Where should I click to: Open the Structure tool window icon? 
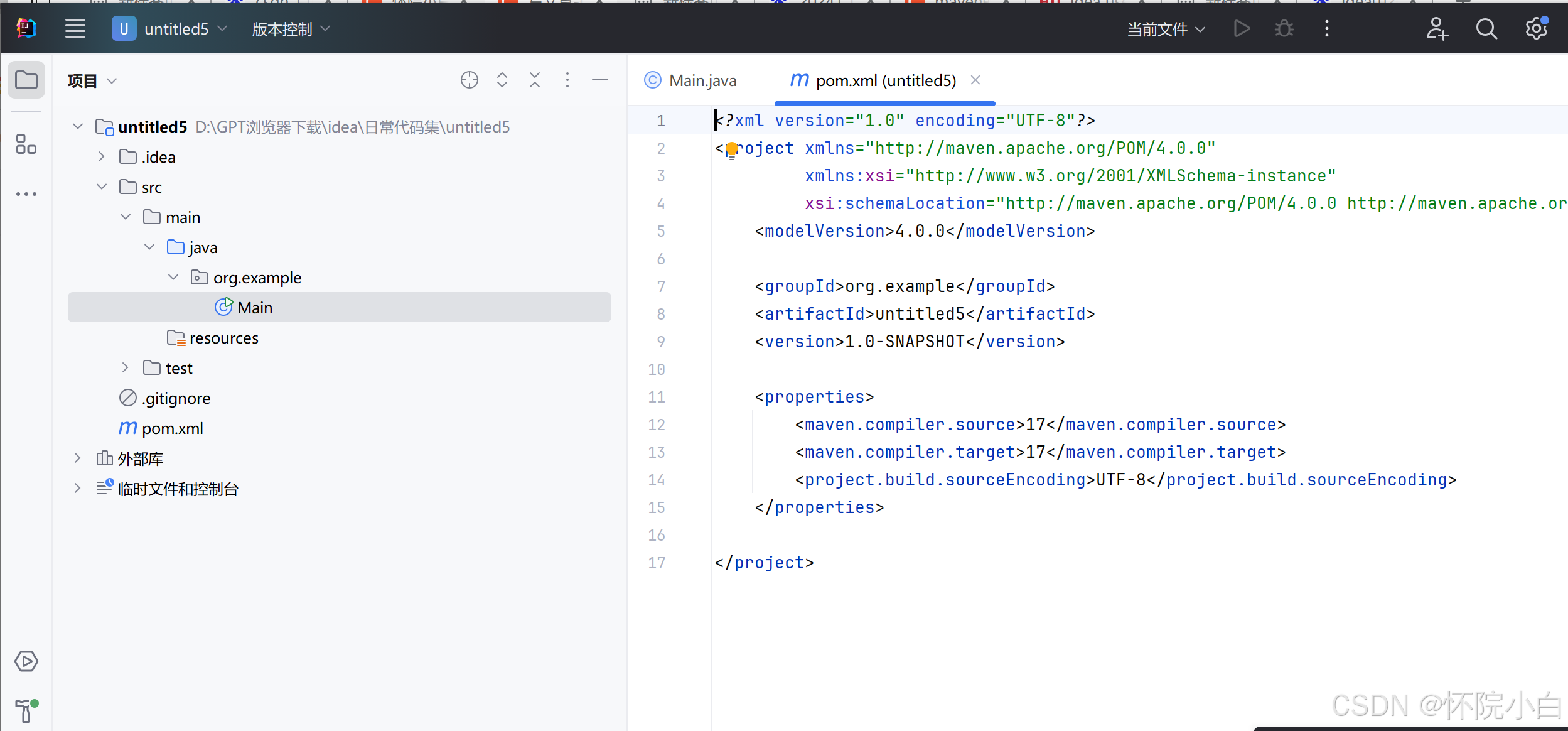click(x=26, y=144)
